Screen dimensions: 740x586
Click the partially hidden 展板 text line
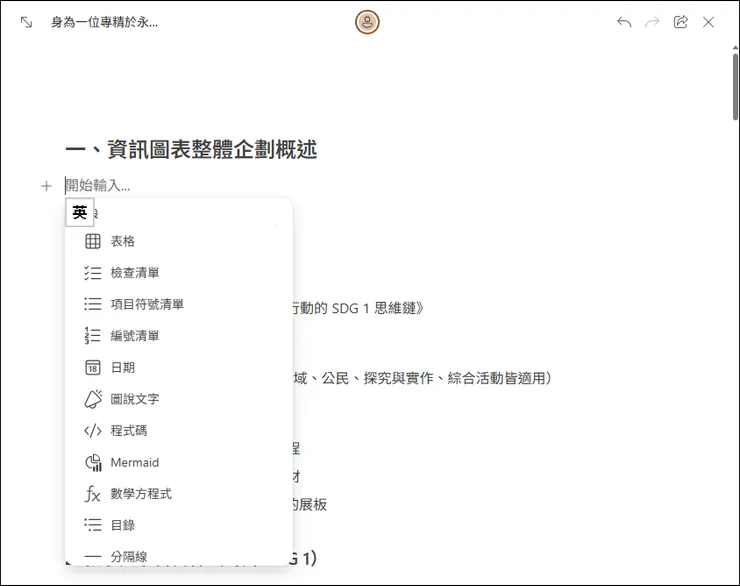point(310,504)
